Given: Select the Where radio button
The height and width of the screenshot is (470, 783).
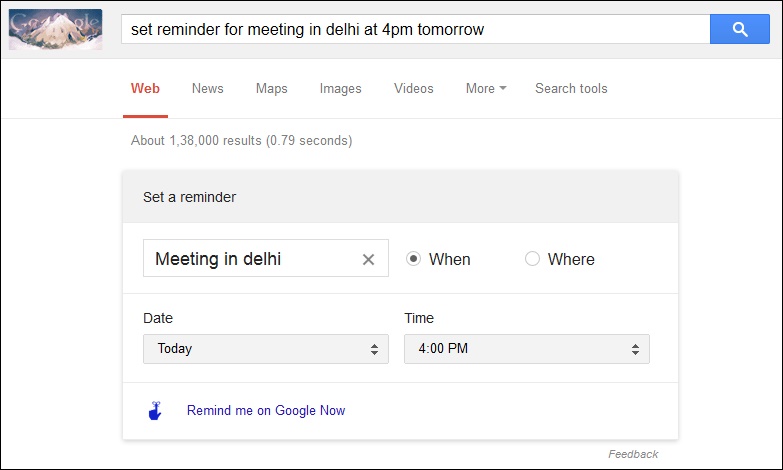Looking at the screenshot, I should coord(532,259).
